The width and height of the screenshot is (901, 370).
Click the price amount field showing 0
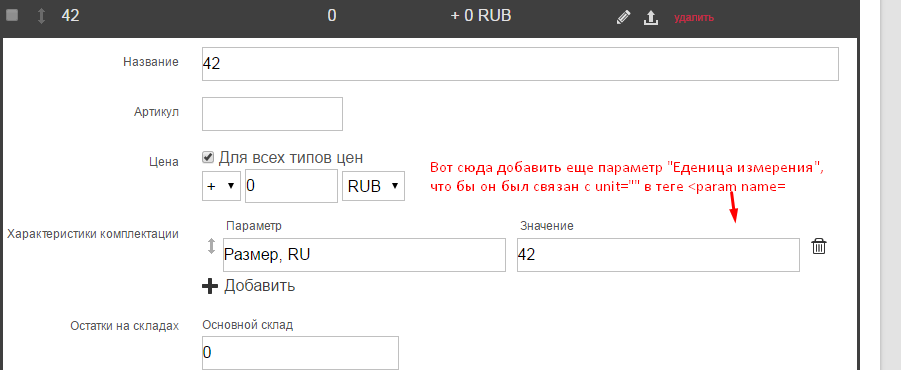tap(291, 186)
